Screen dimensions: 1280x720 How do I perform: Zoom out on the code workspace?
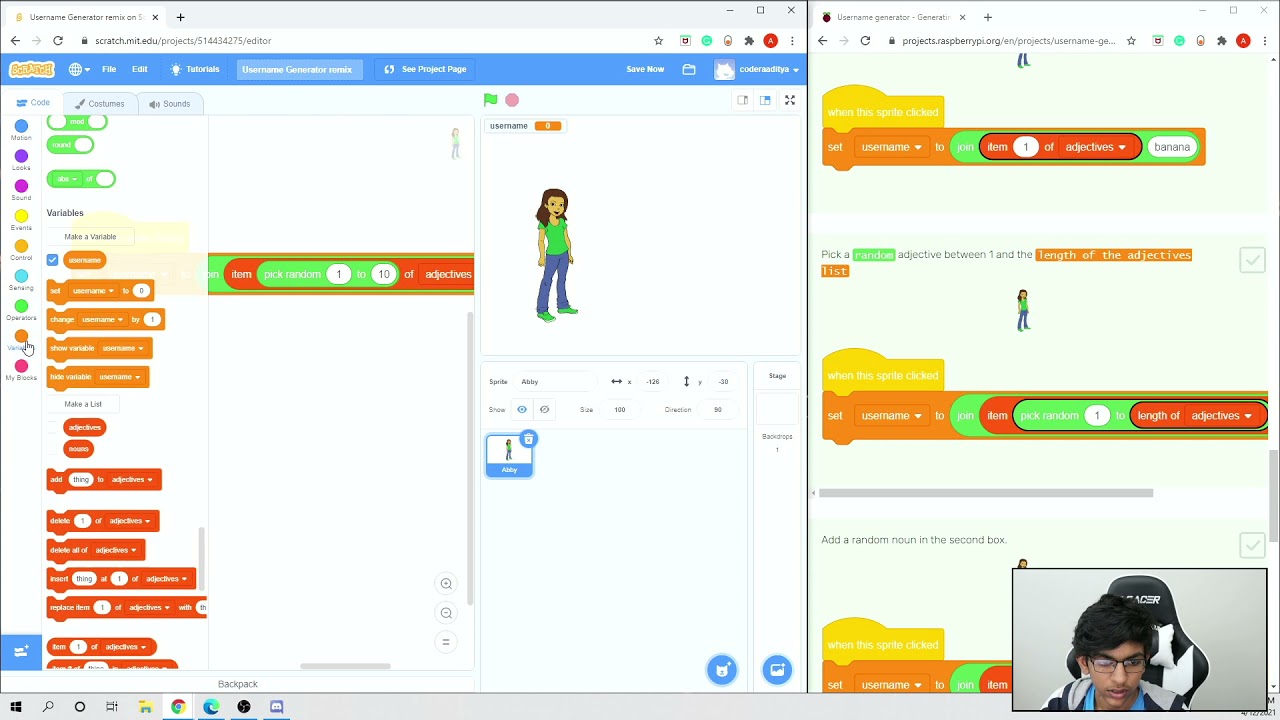(447, 613)
